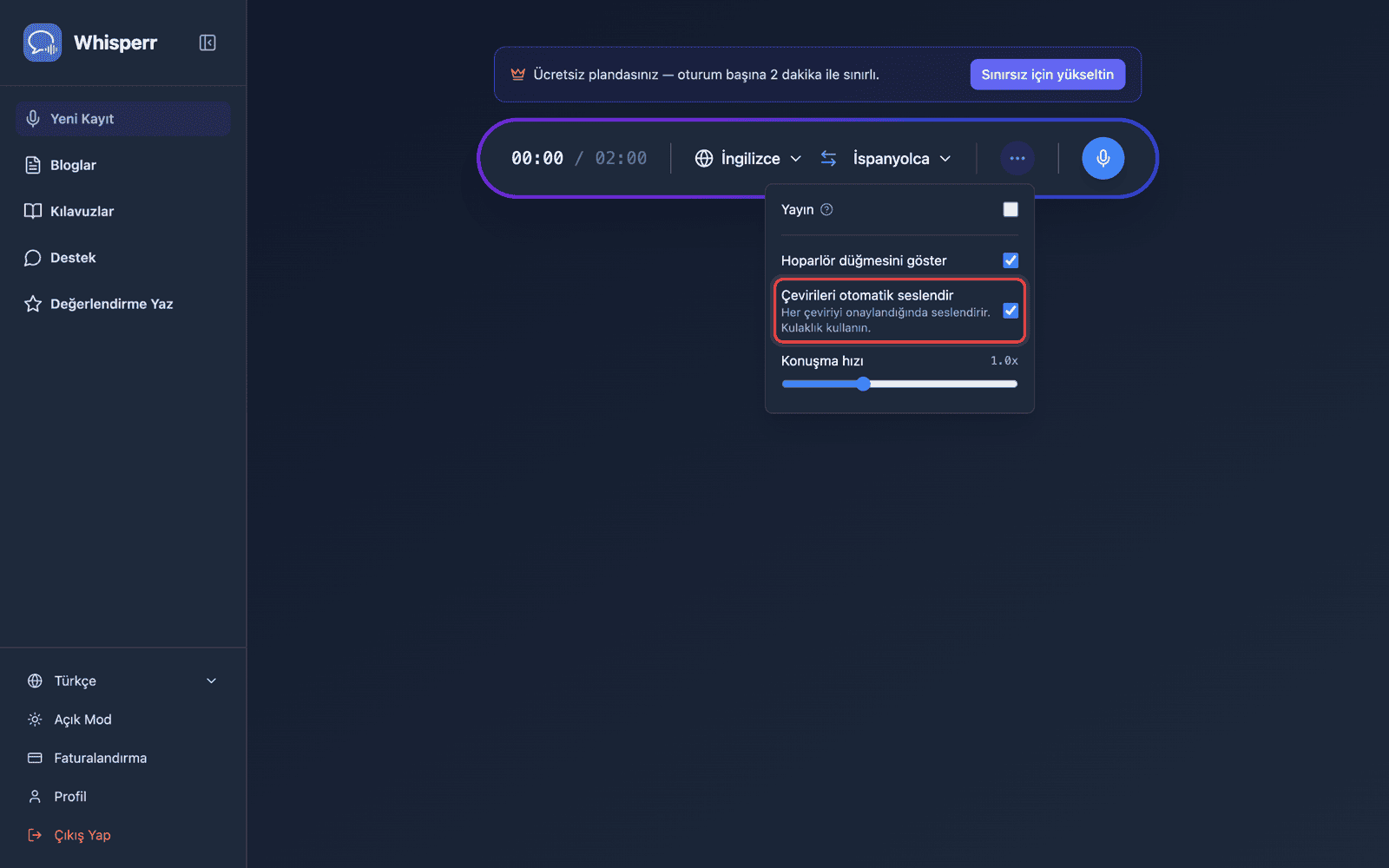Click the Whisperr title text
Screen dimensions: 1389x868
[115, 43]
